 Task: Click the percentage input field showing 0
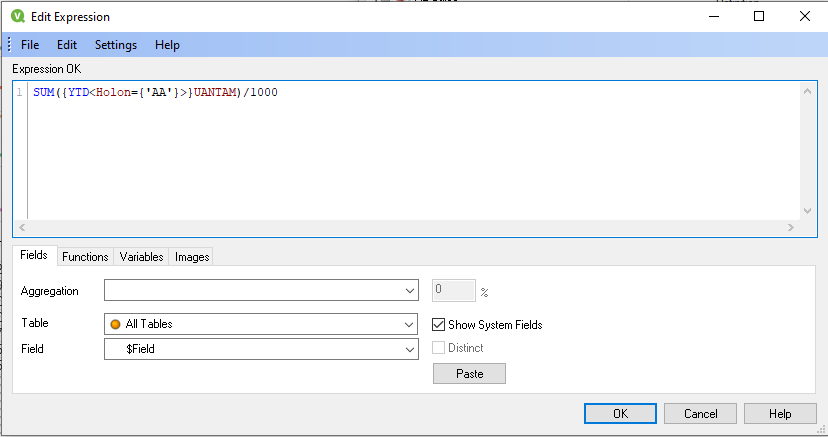point(454,291)
